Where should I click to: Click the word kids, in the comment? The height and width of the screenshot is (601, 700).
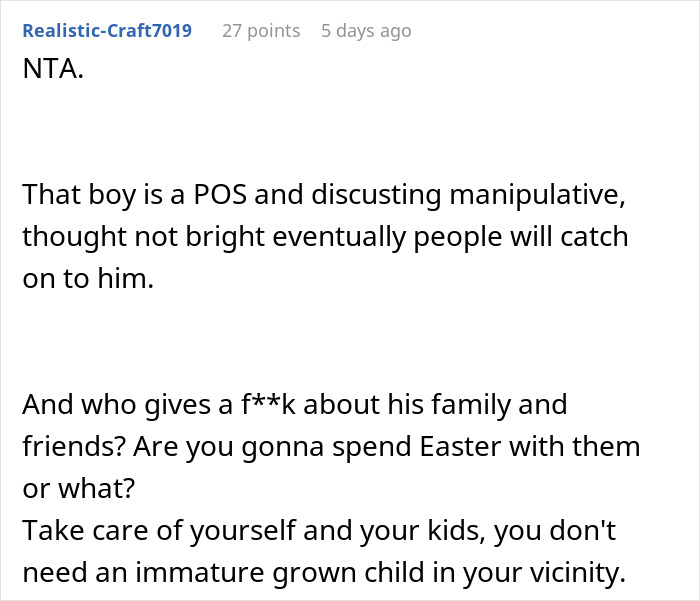coord(457,530)
